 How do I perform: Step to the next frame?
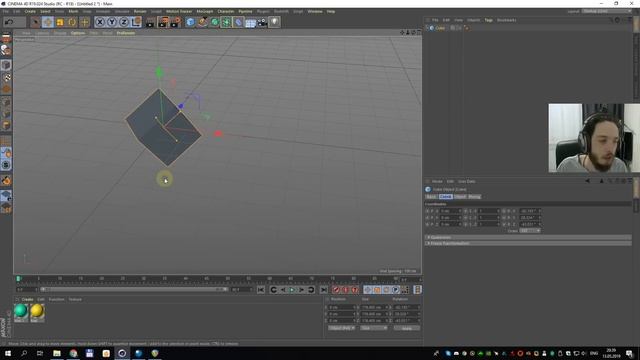(302, 290)
